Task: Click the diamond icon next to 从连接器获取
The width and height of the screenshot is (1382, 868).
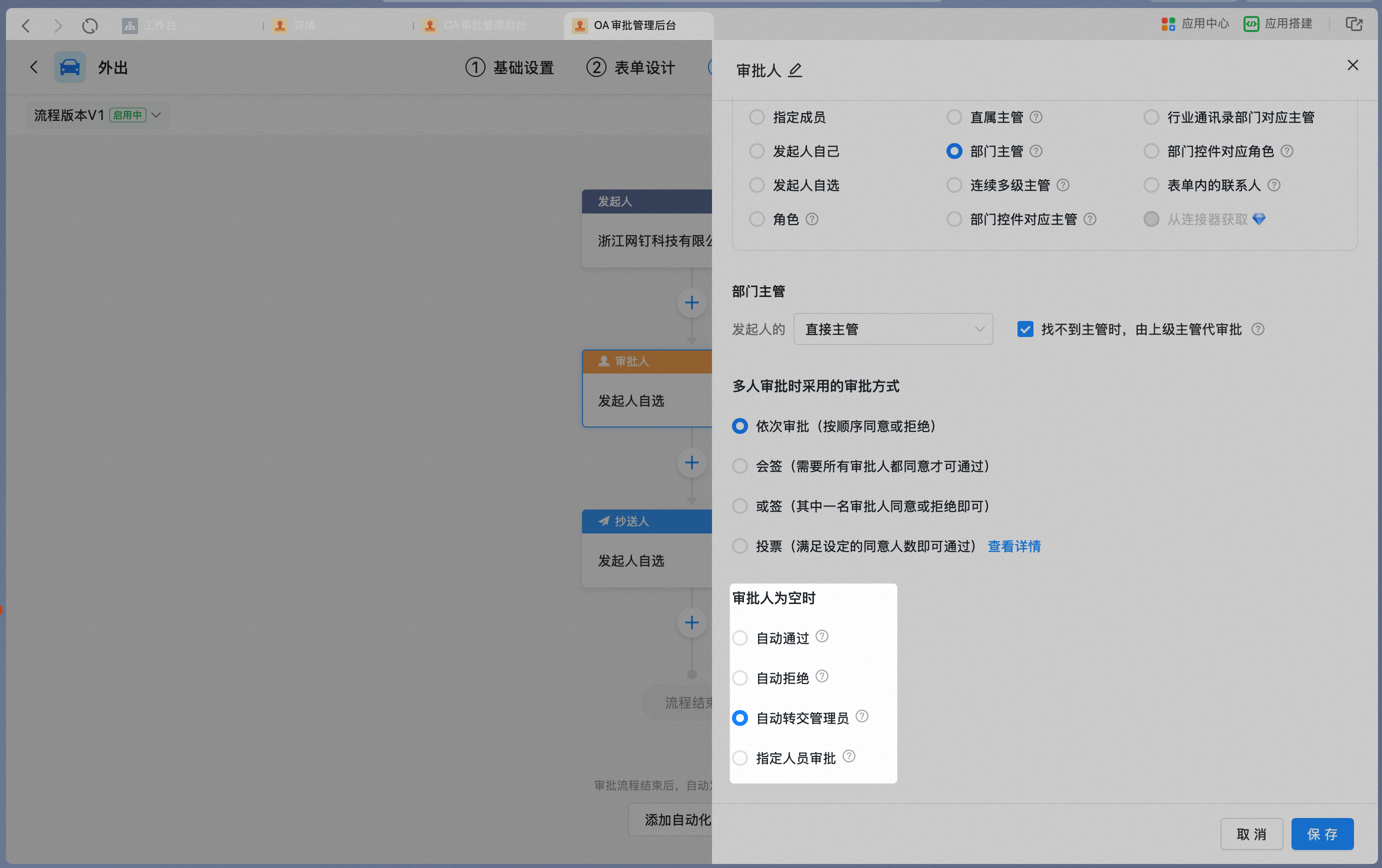Action: point(1259,218)
